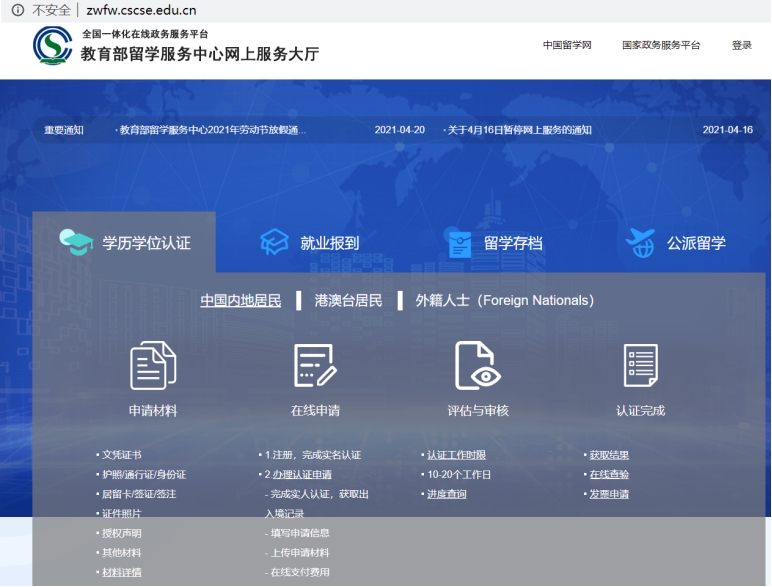Open the 4月16日暂停网上服务 notice
The height and width of the screenshot is (587, 772).
point(518,130)
